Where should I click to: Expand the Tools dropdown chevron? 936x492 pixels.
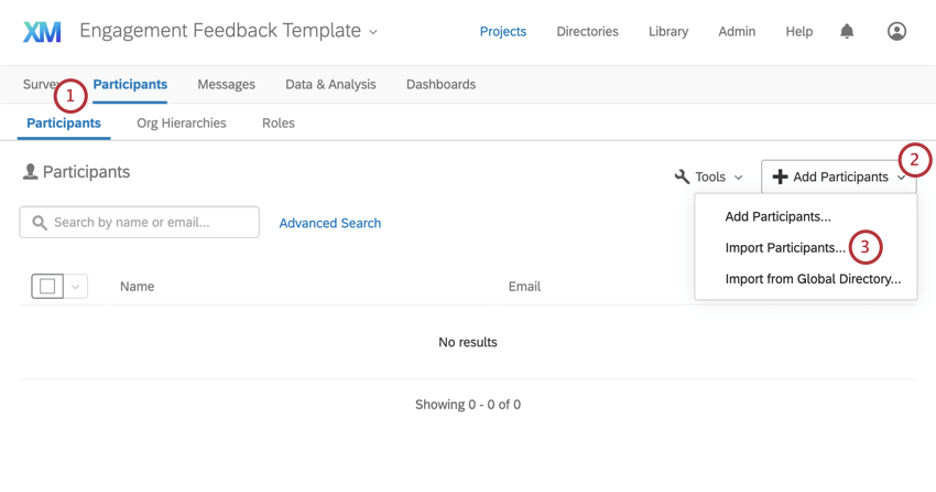click(x=739, y=178)
